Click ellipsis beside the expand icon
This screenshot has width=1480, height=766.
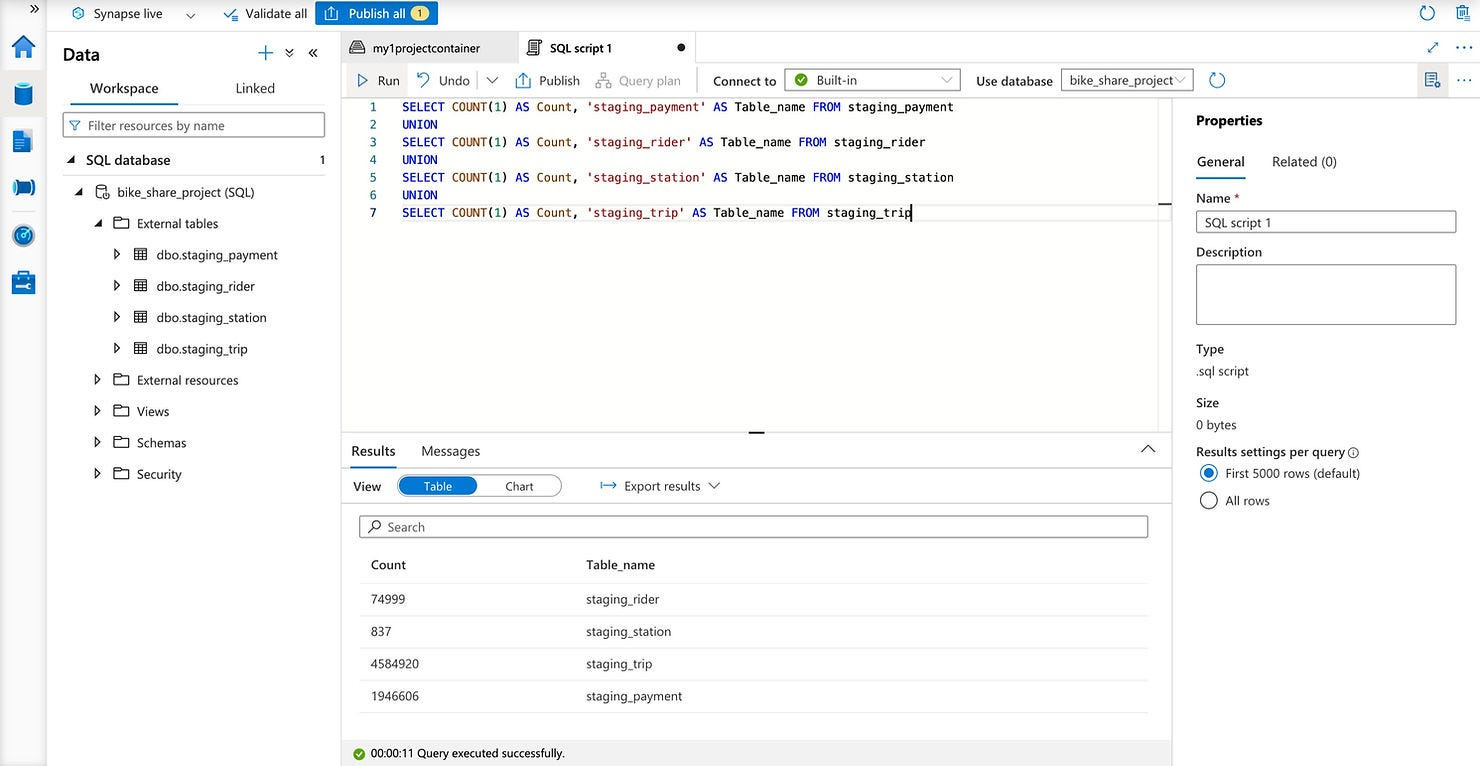coord(1464,47)
